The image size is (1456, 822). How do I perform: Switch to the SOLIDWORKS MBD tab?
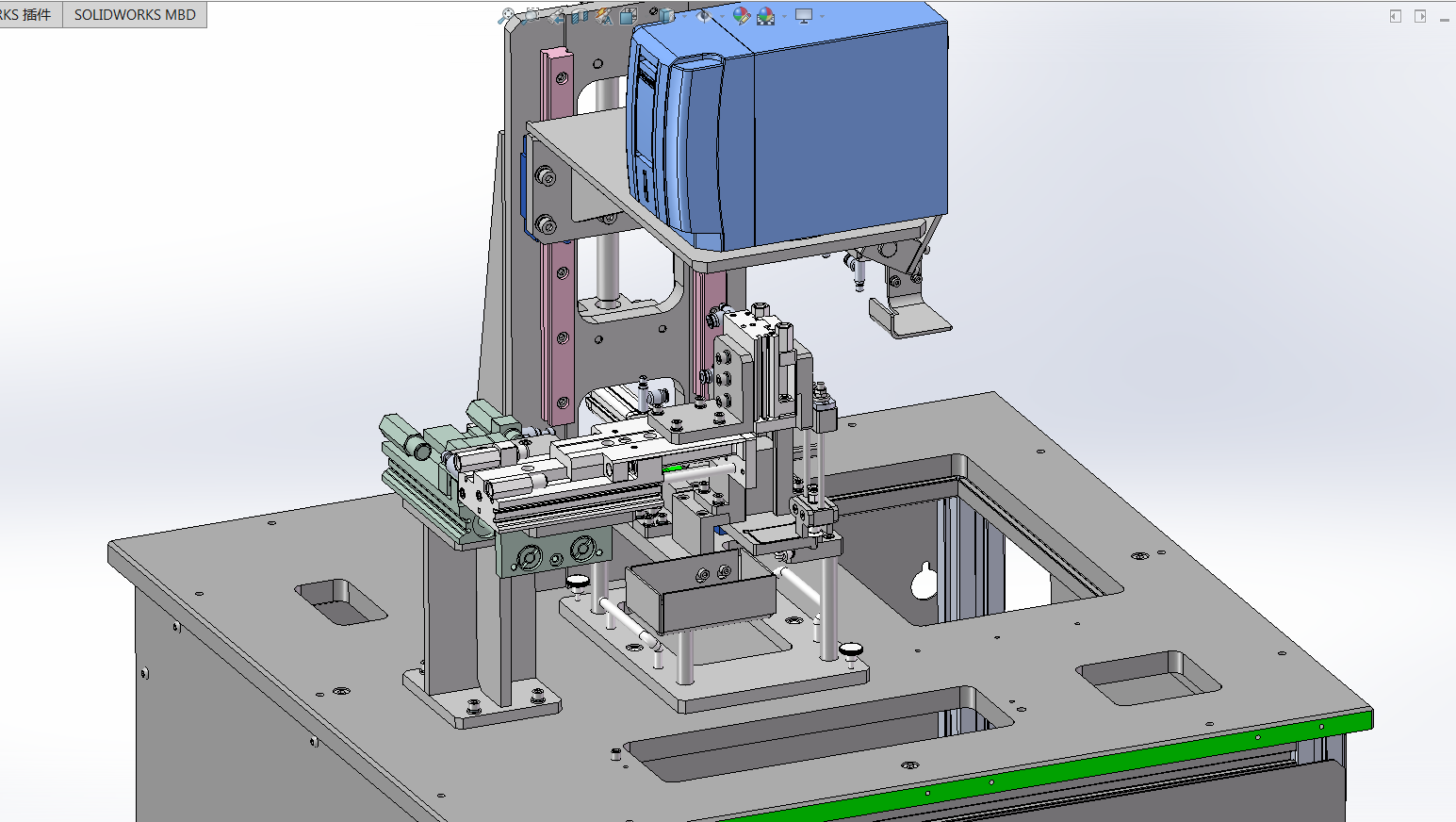tap(135, 14)
